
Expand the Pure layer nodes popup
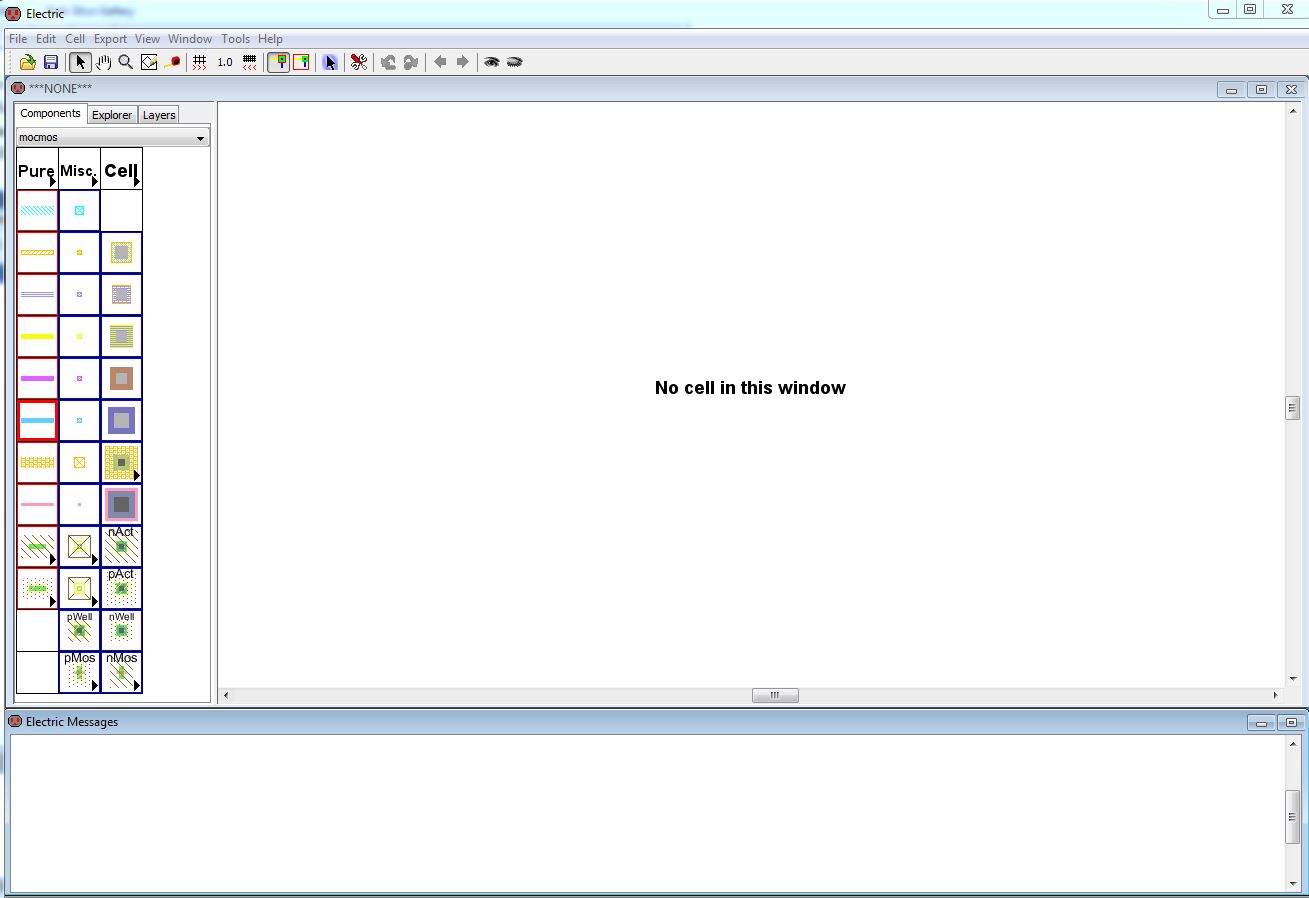(x=38, y=170)
